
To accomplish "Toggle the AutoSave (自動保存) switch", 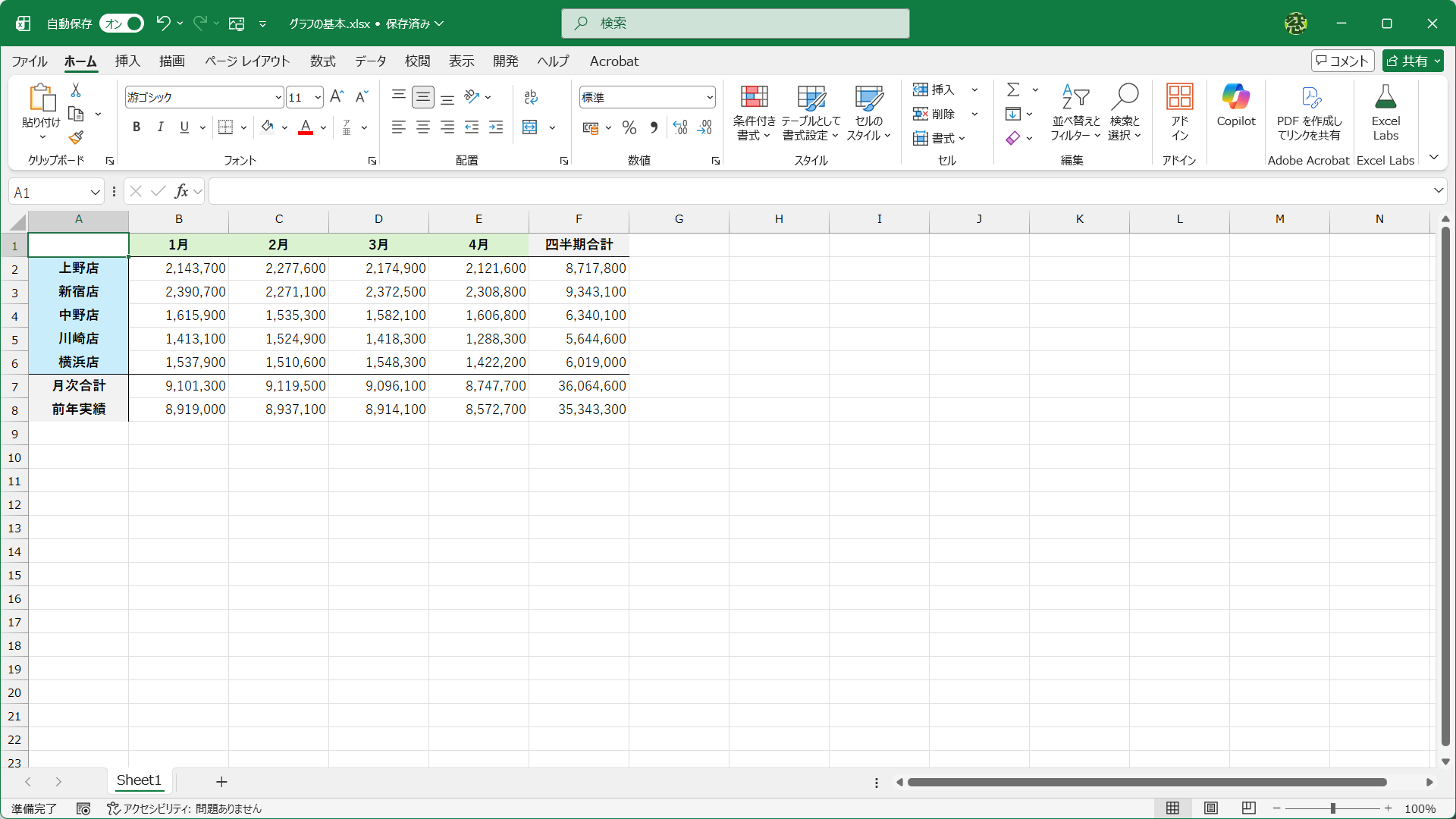I will [x=122, y=24].
